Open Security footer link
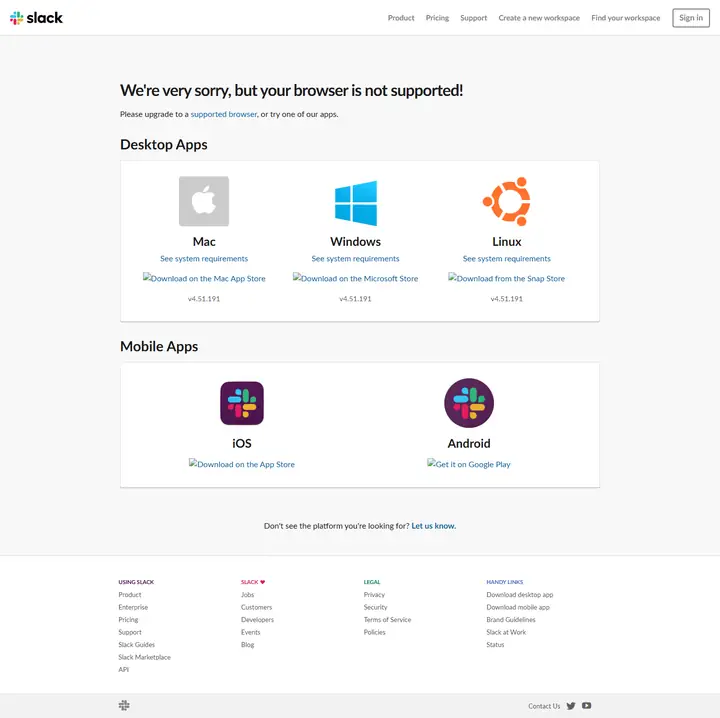This screenshot has height=718, width=720. click(x=376, y=607)
